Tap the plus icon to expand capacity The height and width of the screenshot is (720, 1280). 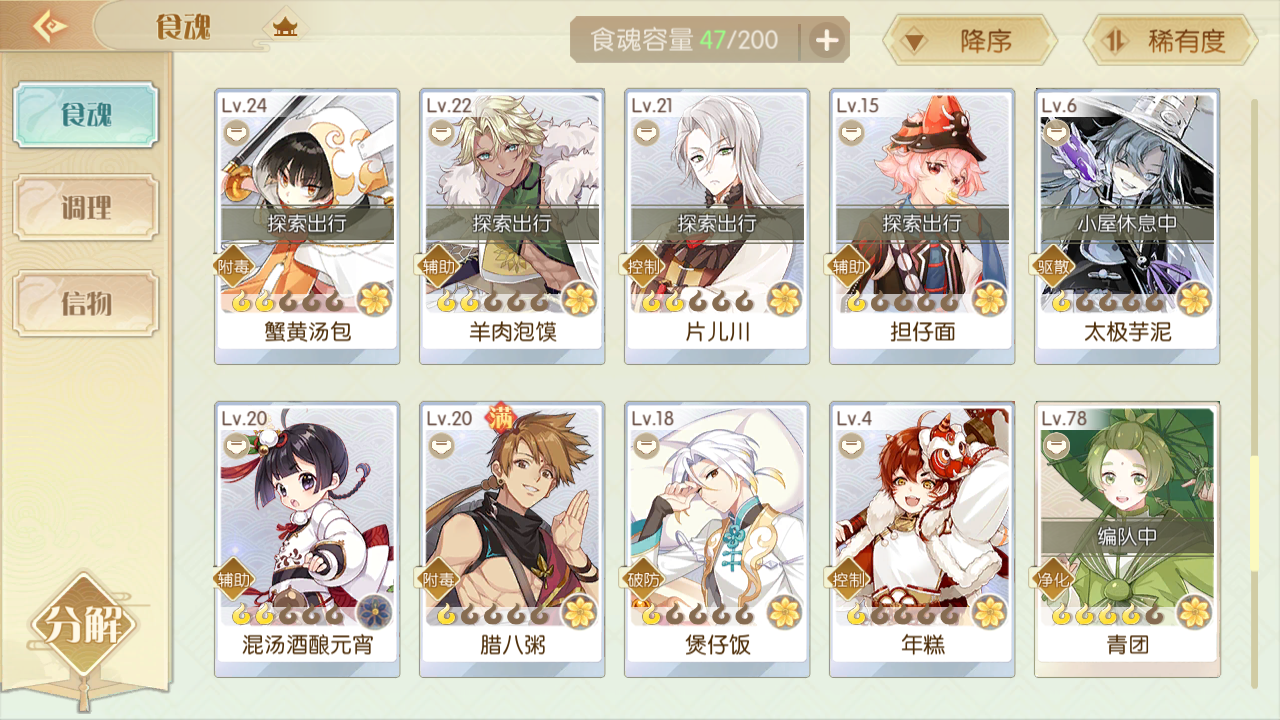(x=826, y=41)
